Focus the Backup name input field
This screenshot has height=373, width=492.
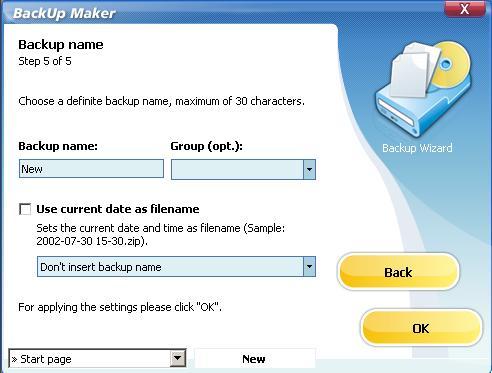tap(91, 169)
